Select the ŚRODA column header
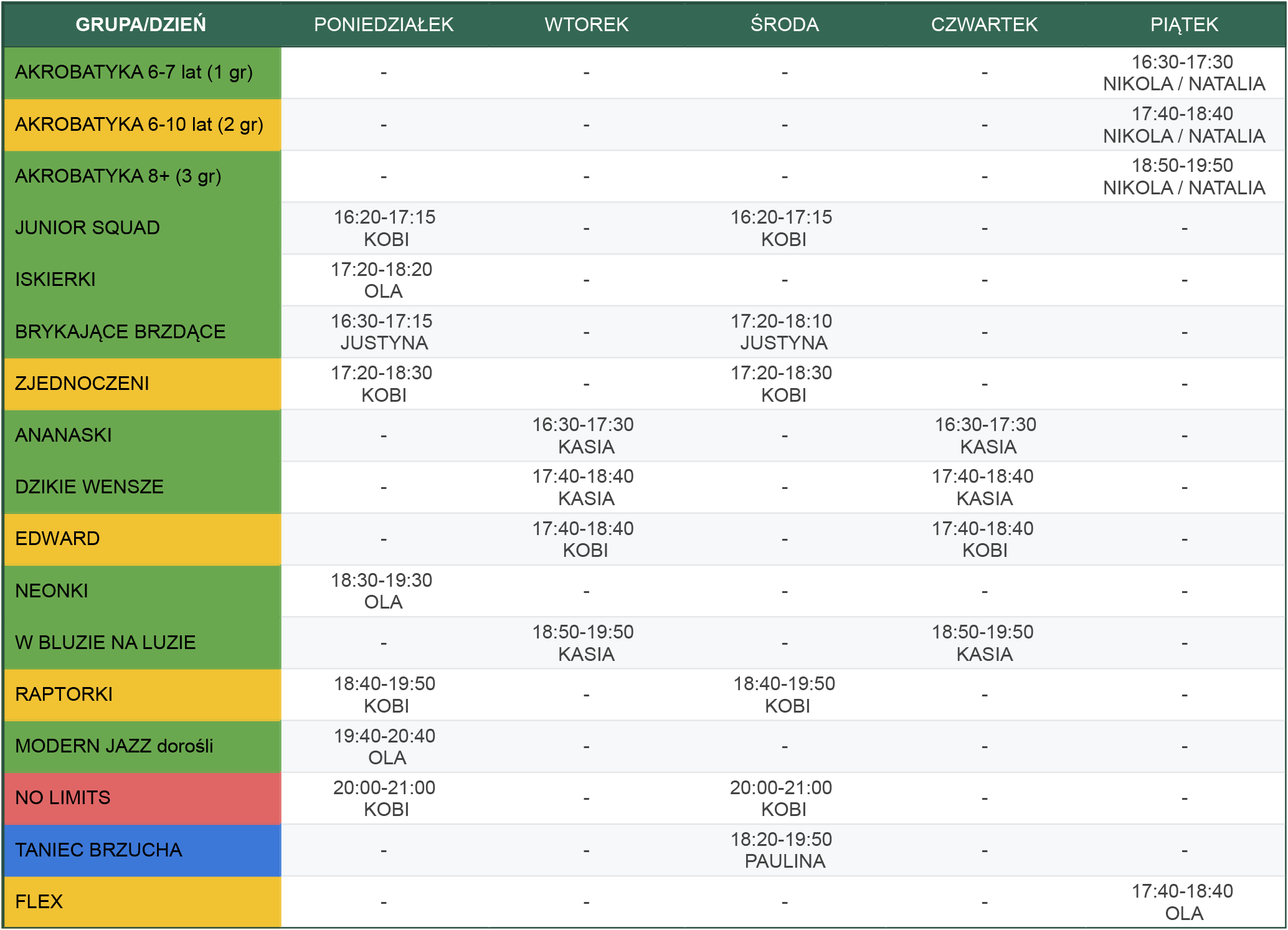This screenshot has width=1288, height=930. point(784,24)
